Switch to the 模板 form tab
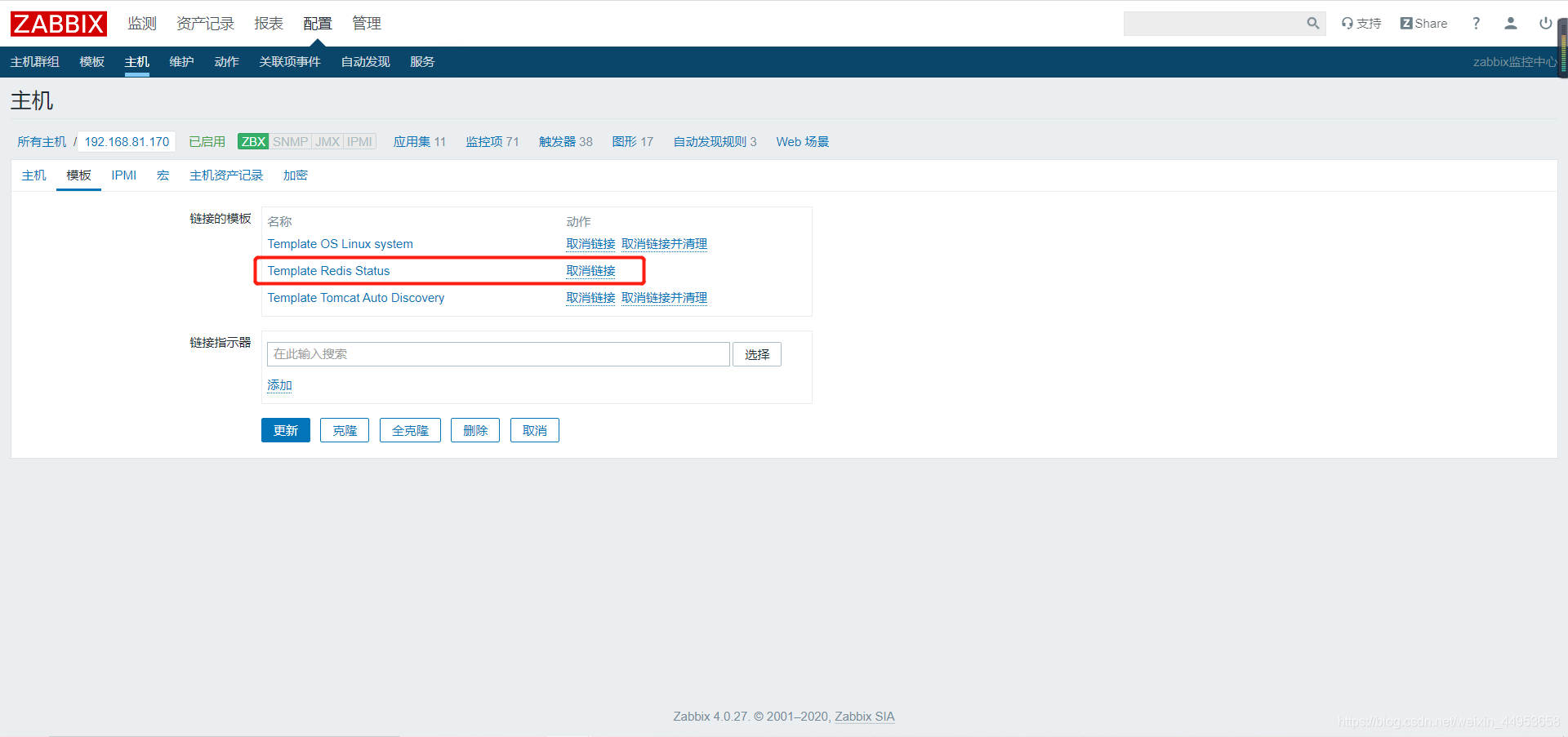Image resolution: width=1568 pixels, height=737 pixels. (79, 175)
